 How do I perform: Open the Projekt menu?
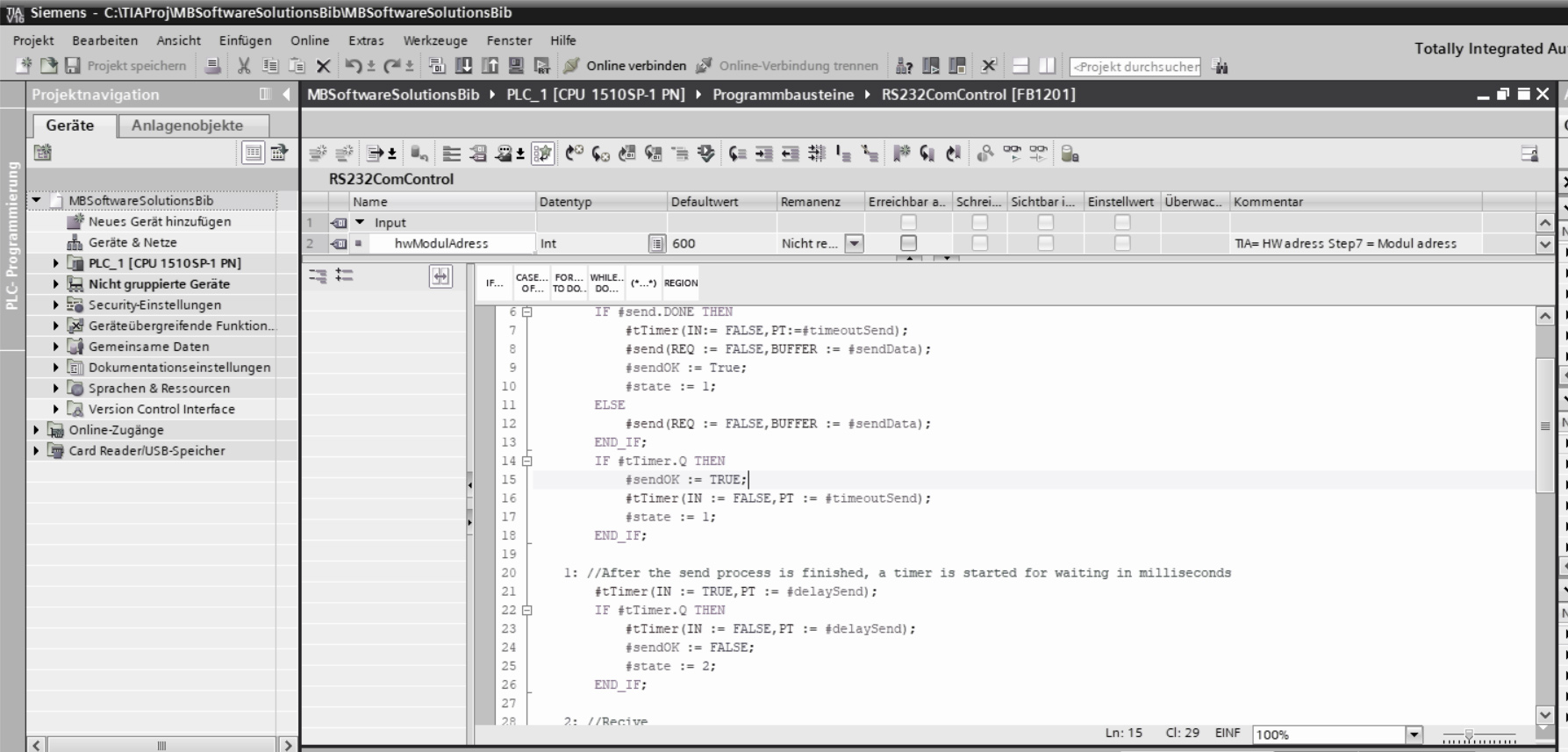point(33,40)
